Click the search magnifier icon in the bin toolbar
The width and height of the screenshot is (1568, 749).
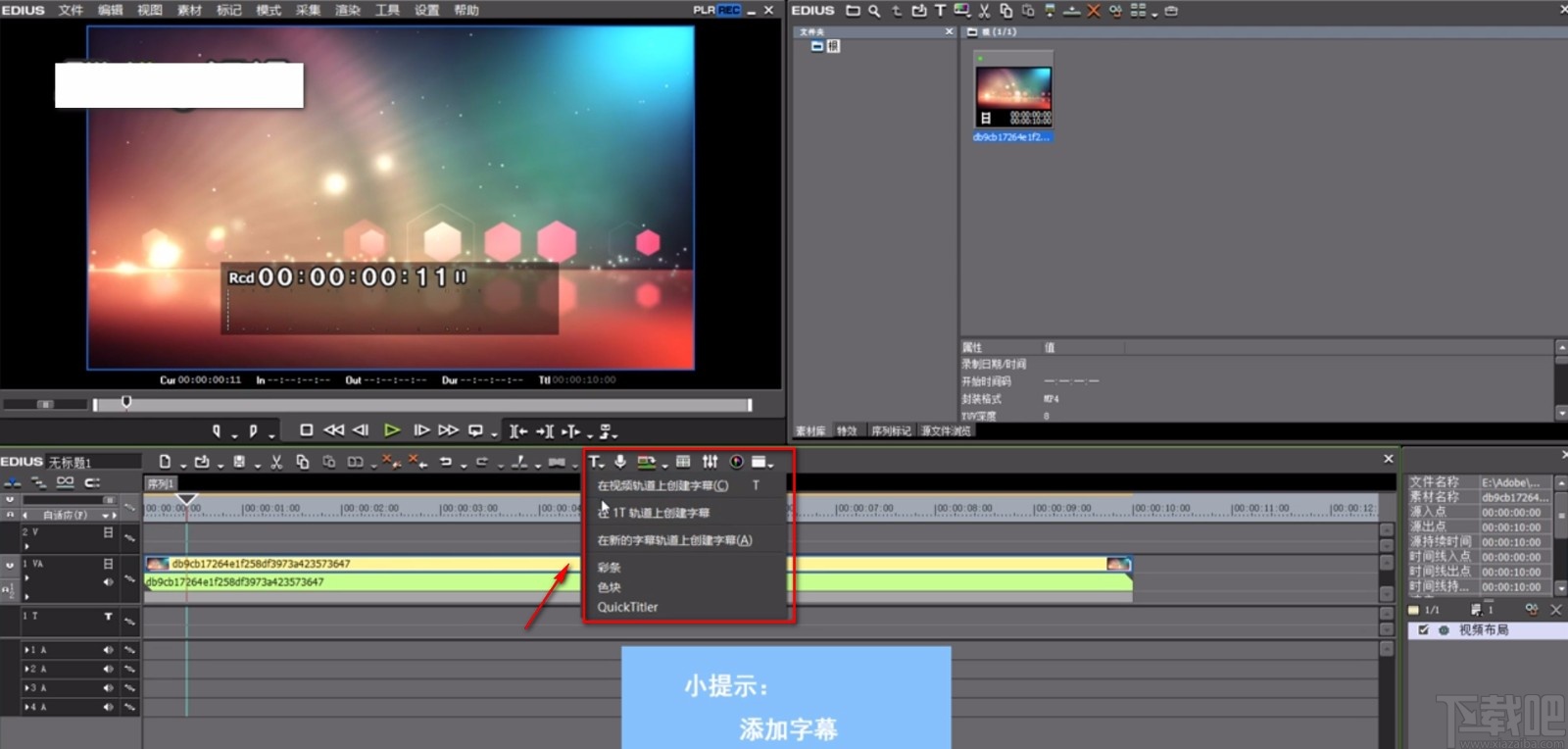pyautogui.click(x=874, y=11)
